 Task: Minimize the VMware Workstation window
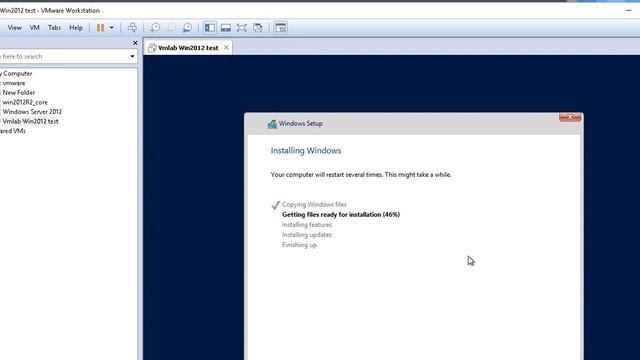(628, 11)
